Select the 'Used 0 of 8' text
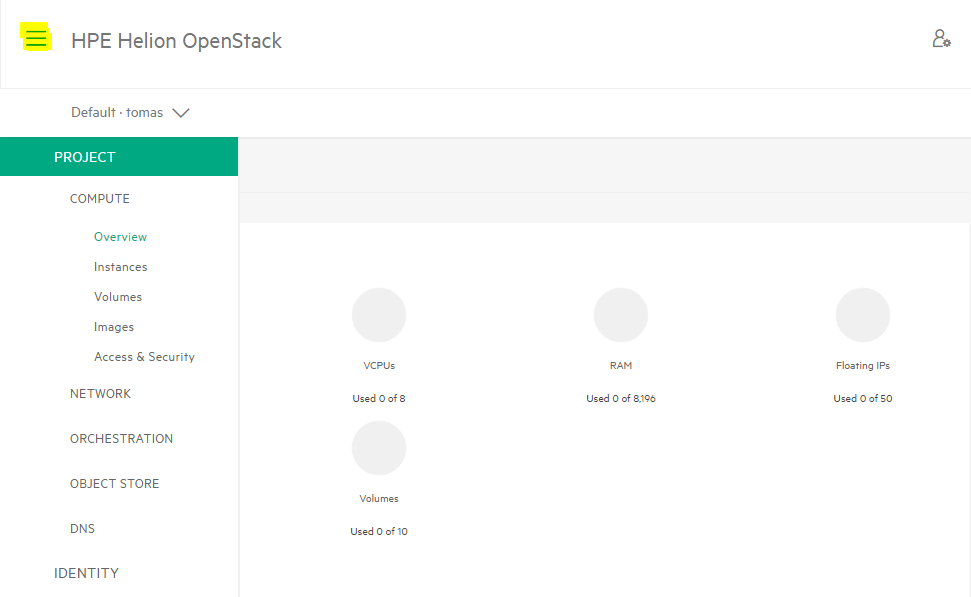 click(379, 398)
